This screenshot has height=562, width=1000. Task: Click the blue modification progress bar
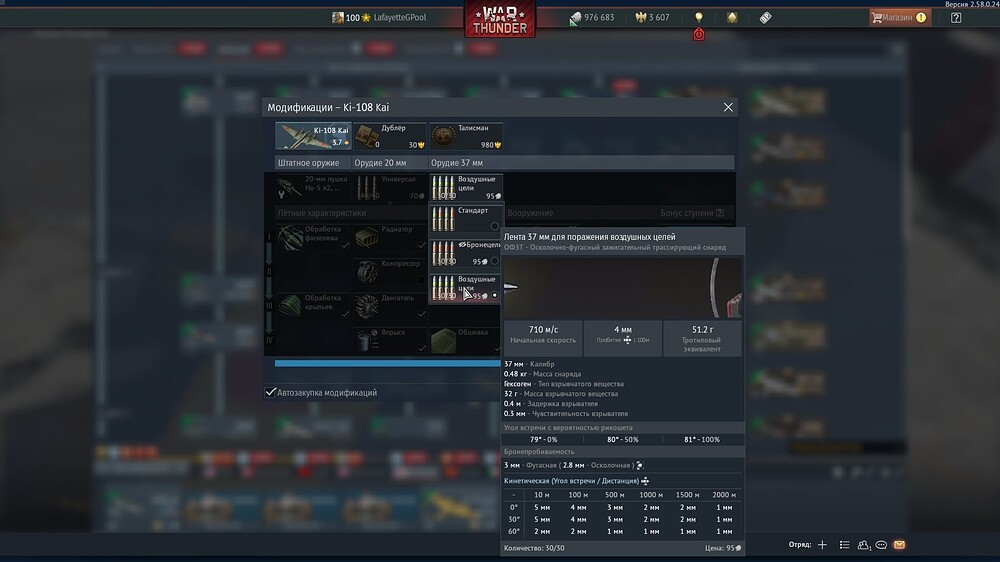point(387,364)
